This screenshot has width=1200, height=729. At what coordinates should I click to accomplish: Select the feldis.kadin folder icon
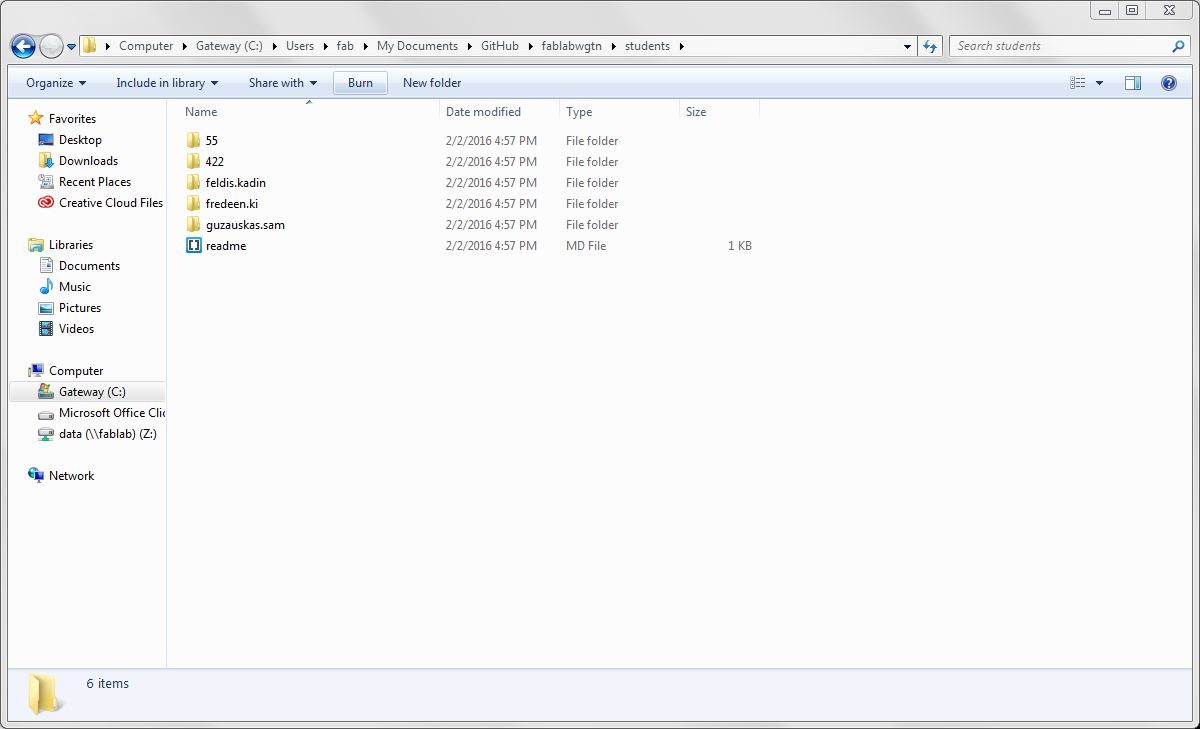(x=194, y=183)
